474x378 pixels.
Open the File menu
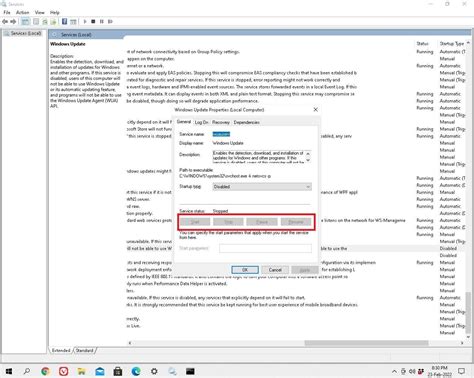(x=7, y=12)
